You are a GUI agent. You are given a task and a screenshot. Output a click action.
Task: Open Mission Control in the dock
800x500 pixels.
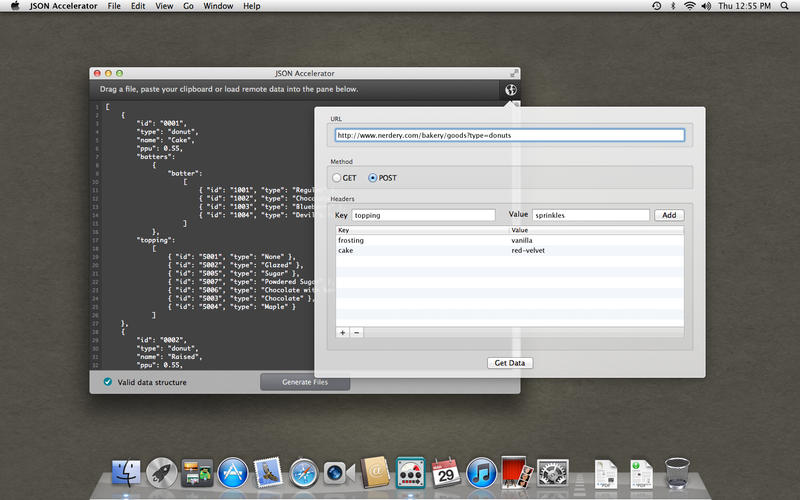(x=197, y=472)
